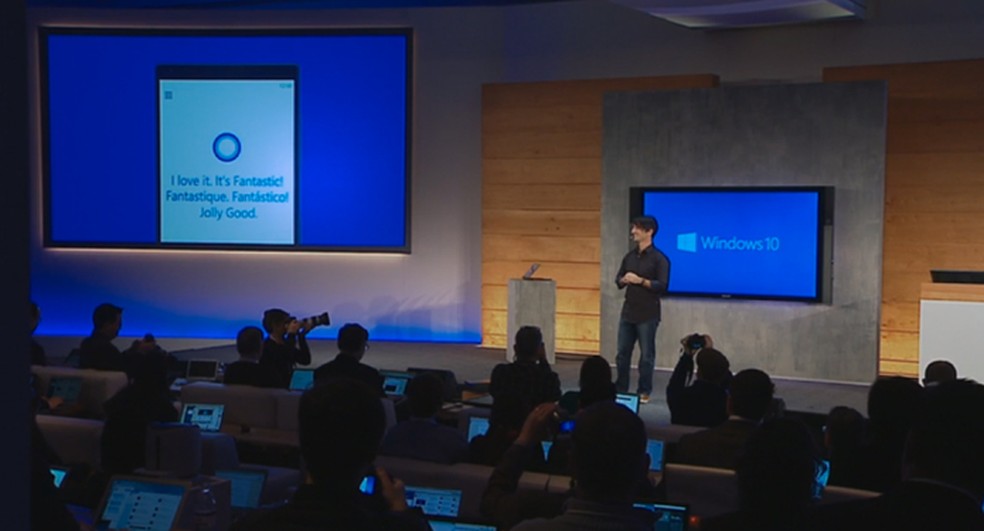Click the text "I love it. It's Fantastic!"

(x=227, y=181)
